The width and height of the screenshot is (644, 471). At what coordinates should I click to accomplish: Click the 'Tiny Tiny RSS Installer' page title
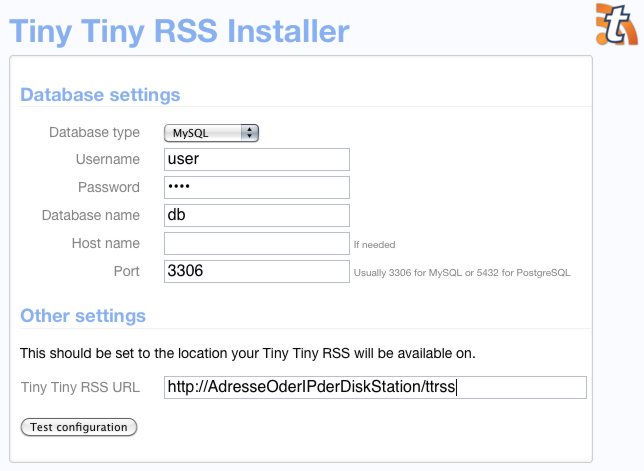click(x=180, y=31)
